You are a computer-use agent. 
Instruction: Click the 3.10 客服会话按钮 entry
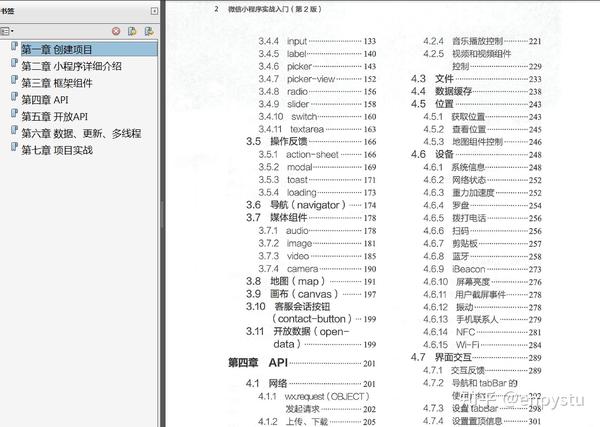point(311,313)
